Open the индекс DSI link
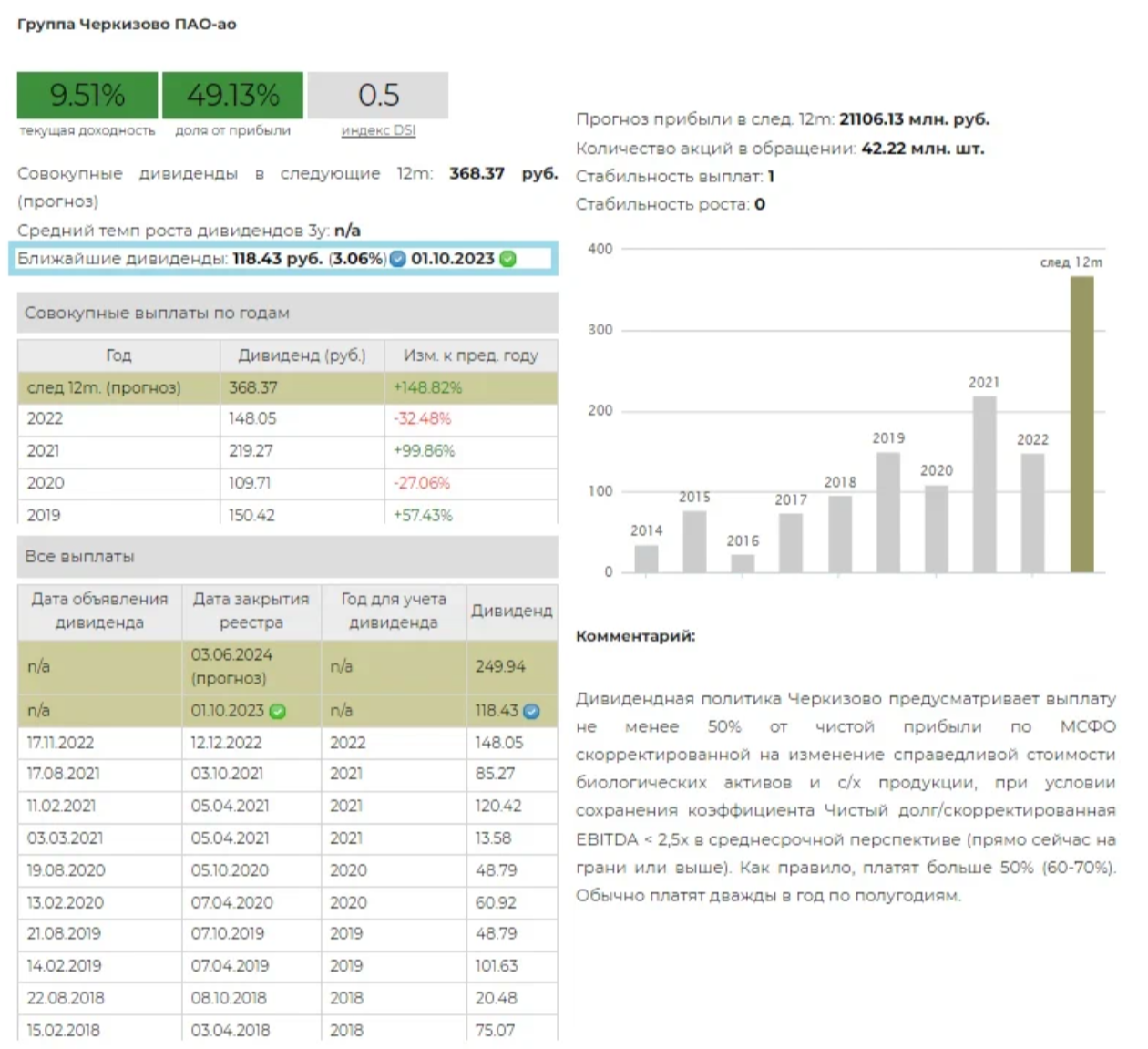1148x1049 pixels. pos(378,130)
